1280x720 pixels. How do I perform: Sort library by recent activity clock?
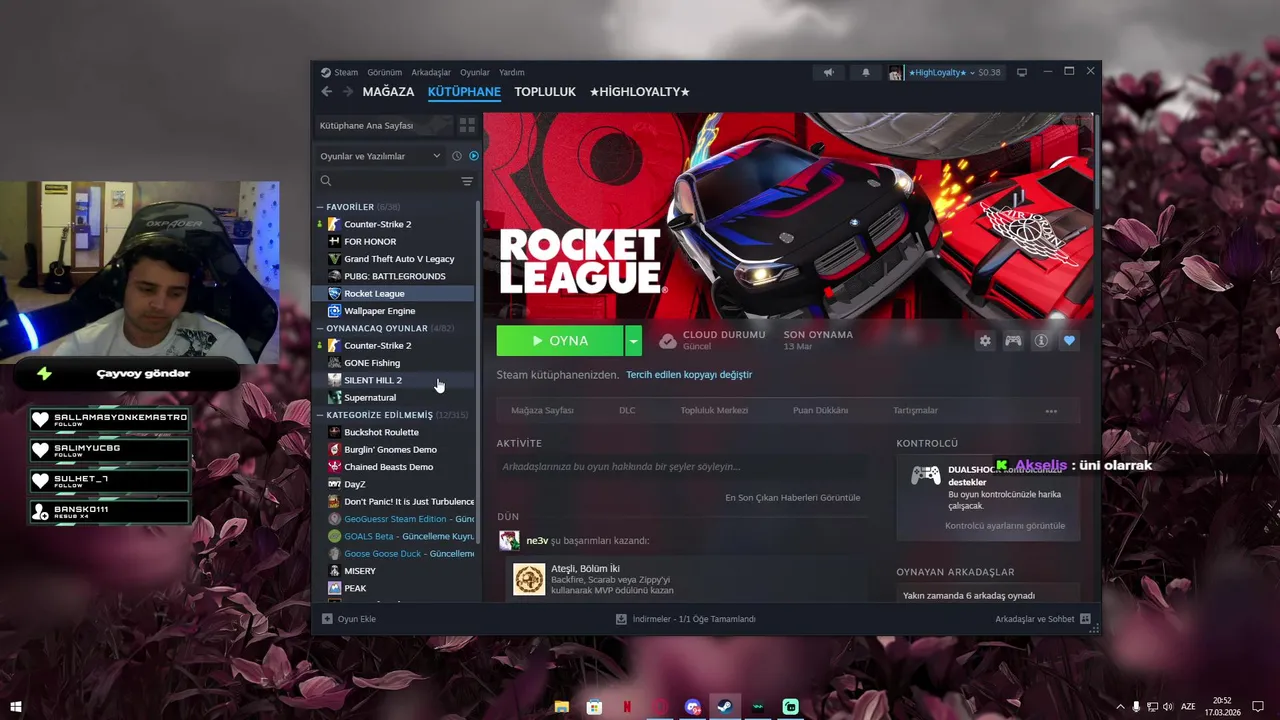(457, 156)
